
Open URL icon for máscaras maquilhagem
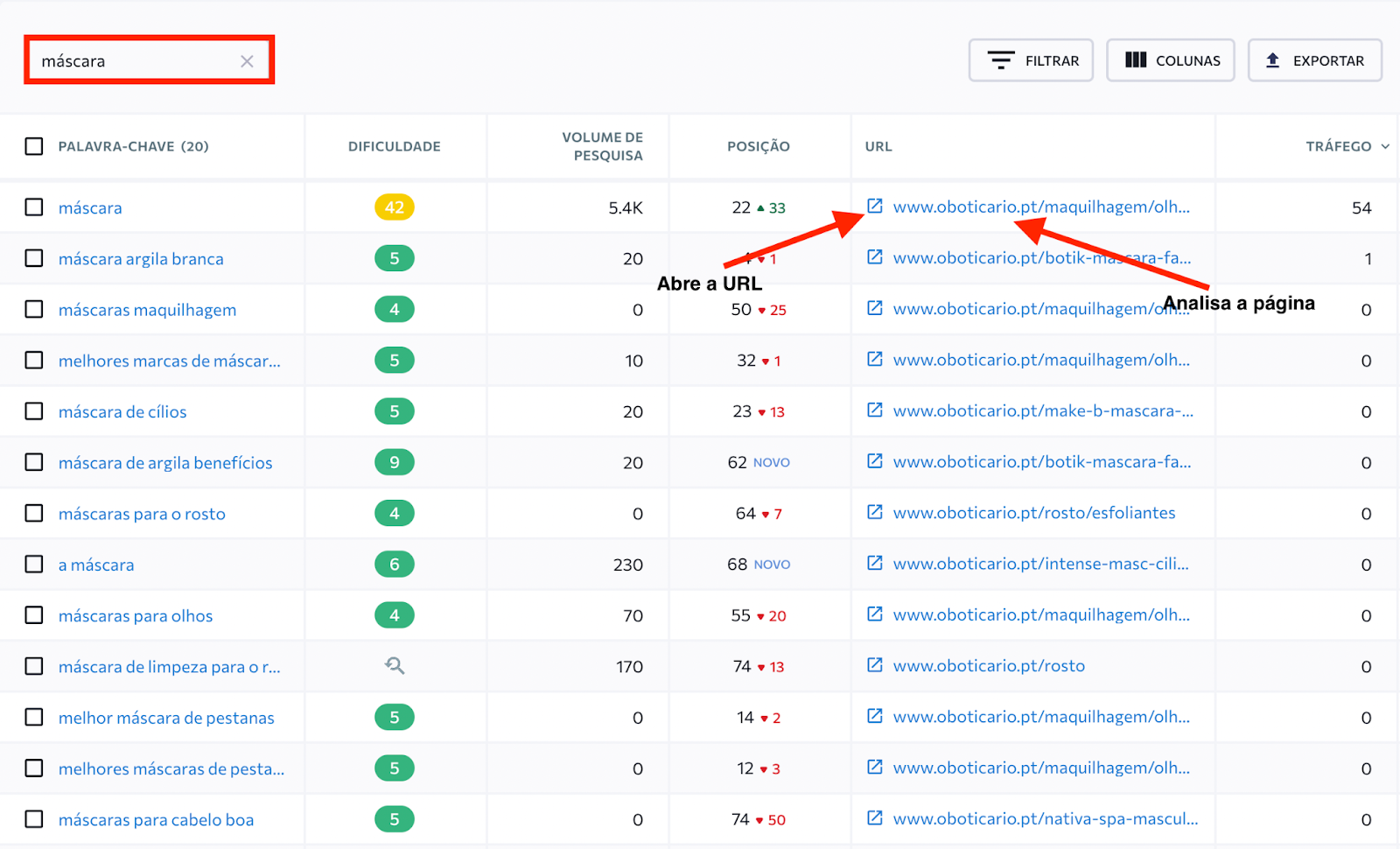tap(874, 307)
